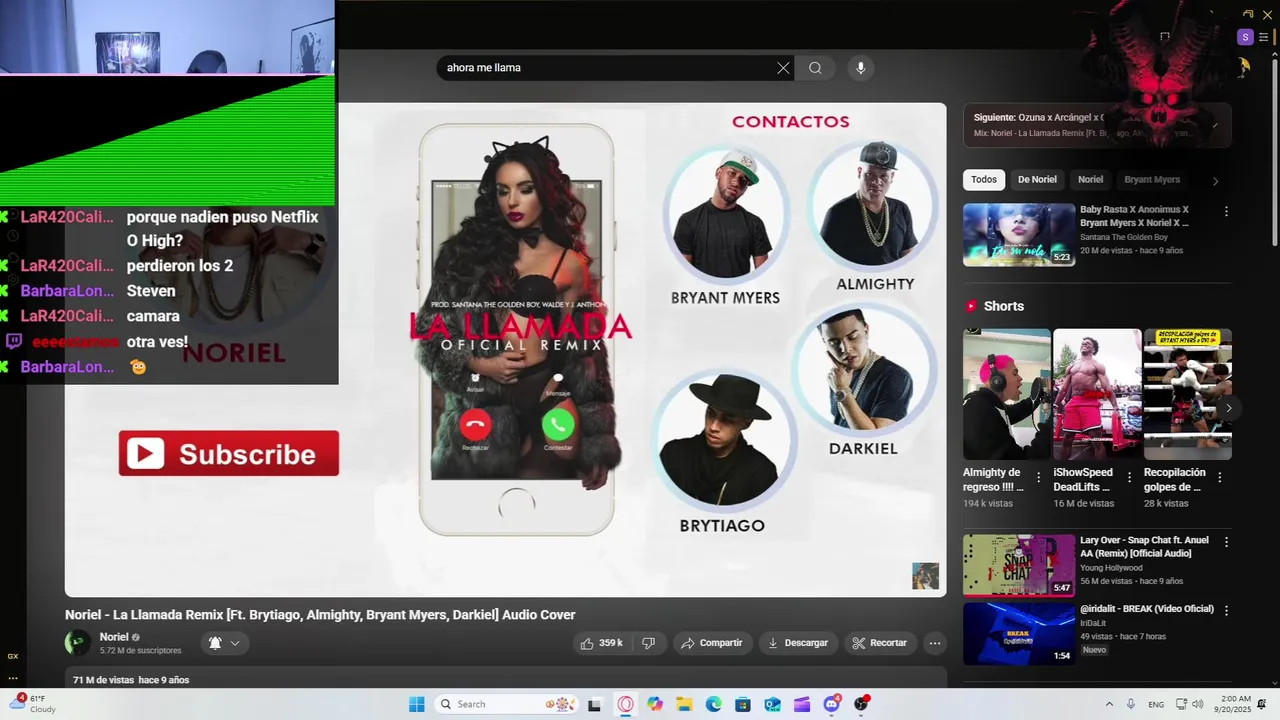Open File Explorer from the taskbar
1280x720 pixels.
point(684,704)
